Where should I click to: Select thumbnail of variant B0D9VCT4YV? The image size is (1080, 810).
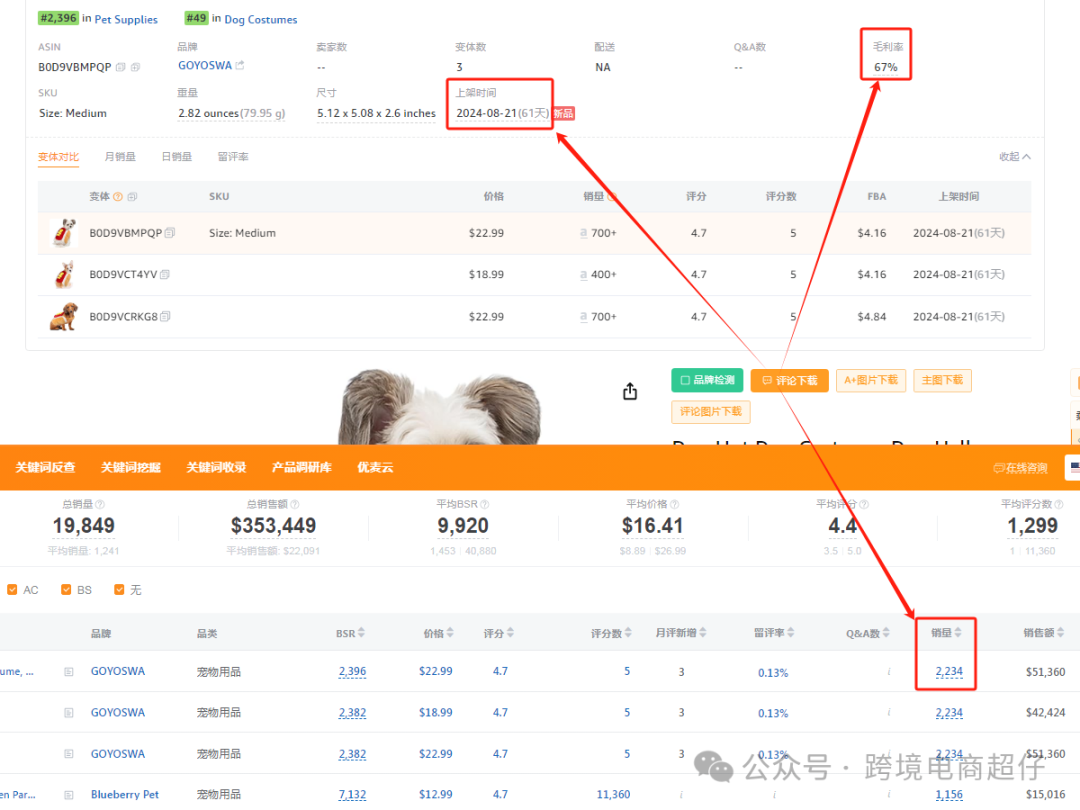(x=64, y=275)
